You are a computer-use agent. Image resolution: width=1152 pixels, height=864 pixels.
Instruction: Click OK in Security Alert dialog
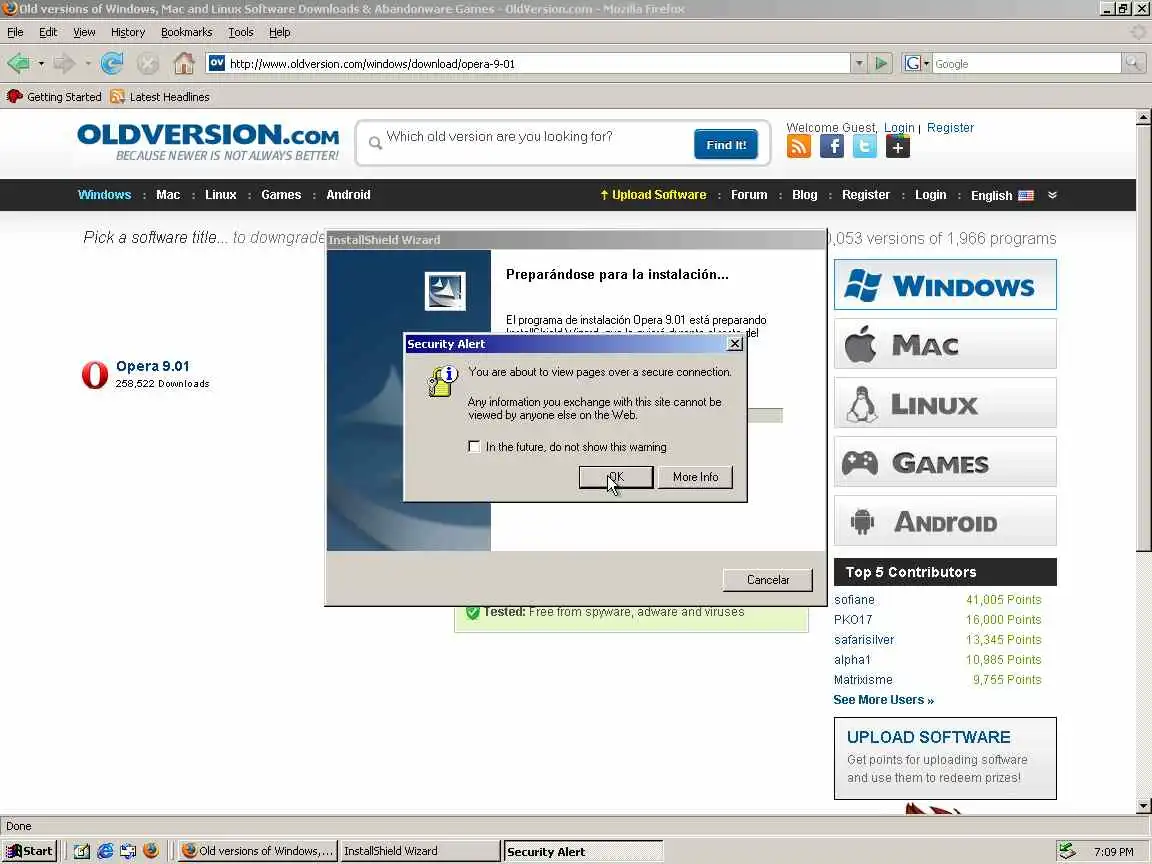616,477
